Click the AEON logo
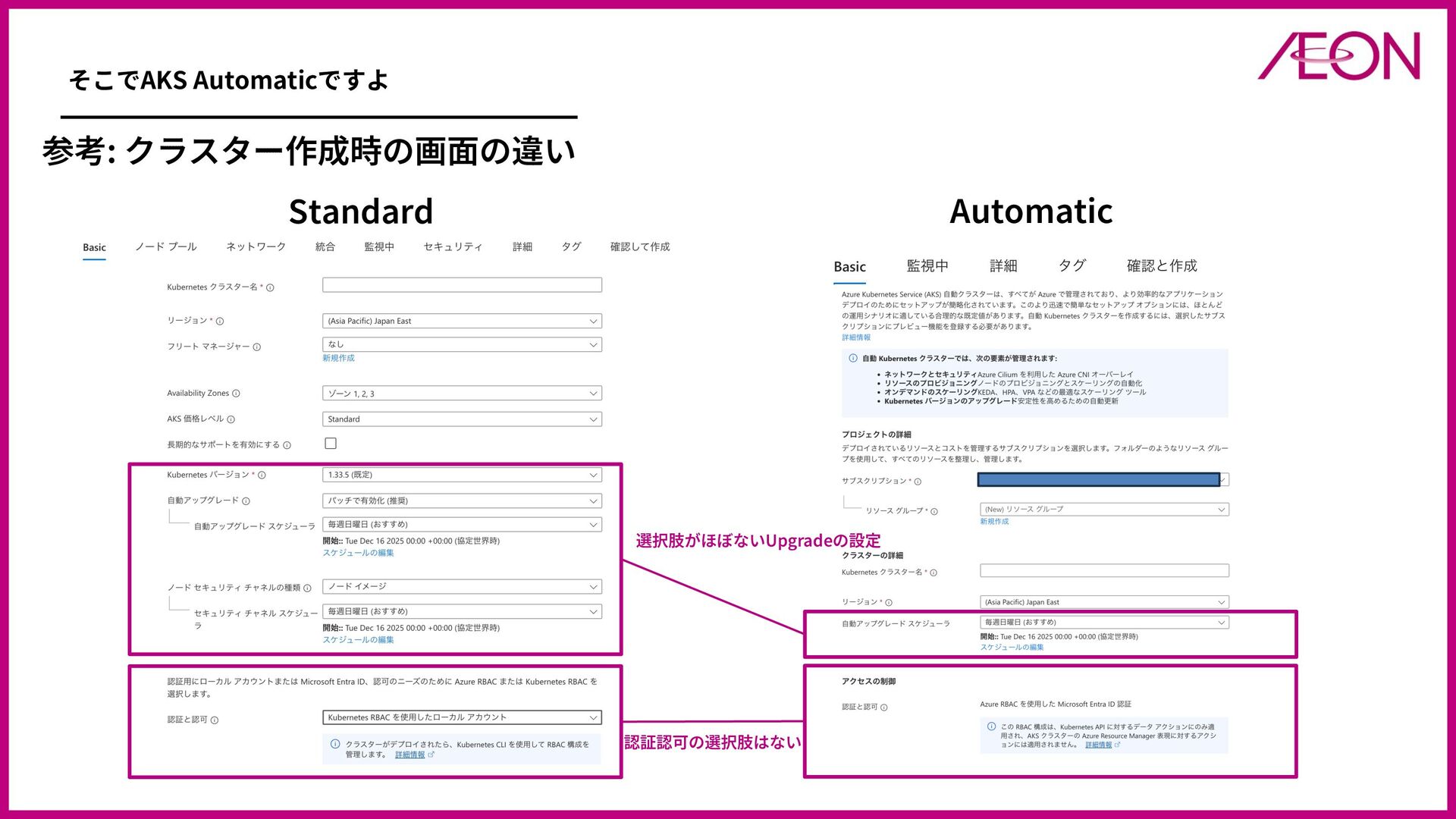 pyautogui.click(x=1338, y=55)
